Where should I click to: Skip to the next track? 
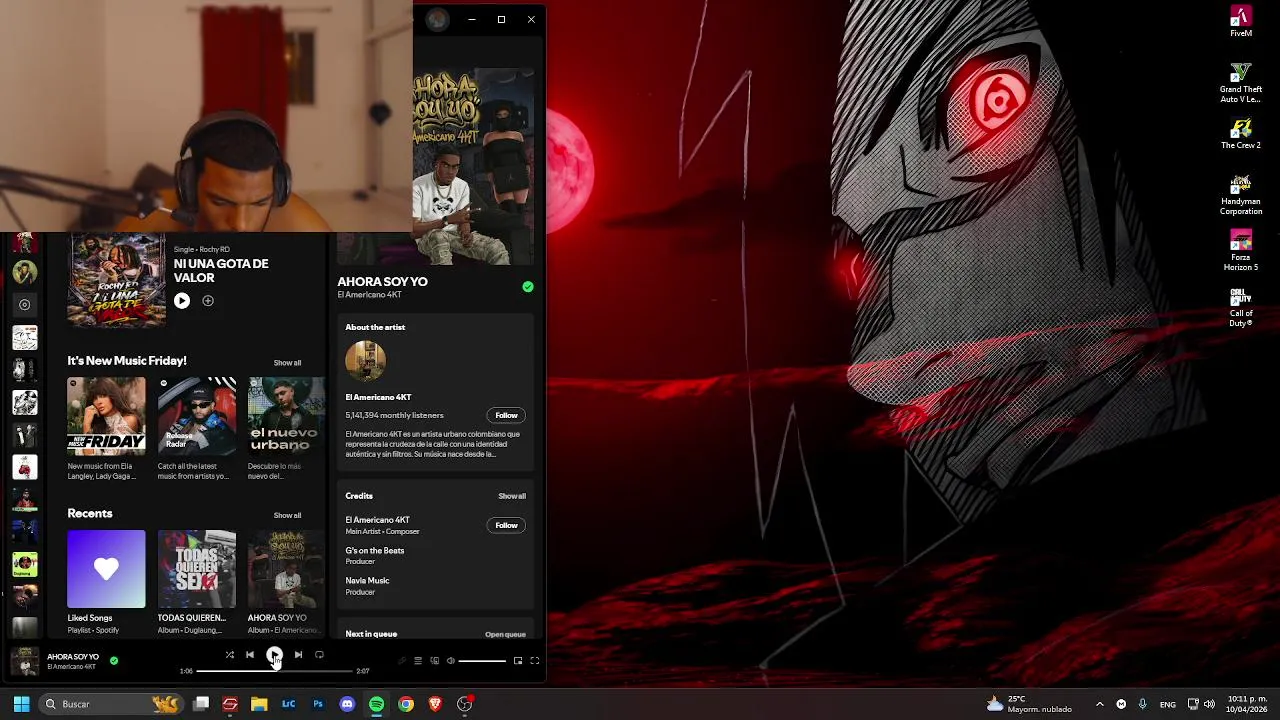[298, 655]
